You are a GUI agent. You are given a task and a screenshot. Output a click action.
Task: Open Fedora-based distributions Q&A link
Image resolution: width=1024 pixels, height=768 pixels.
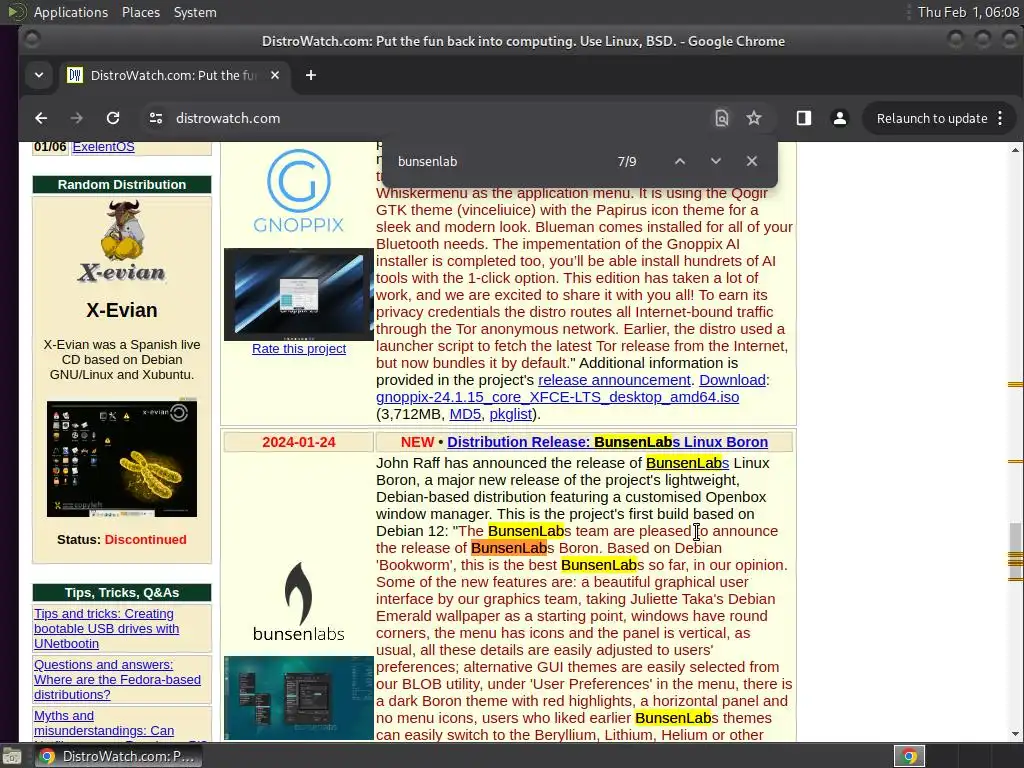(118, 679)
